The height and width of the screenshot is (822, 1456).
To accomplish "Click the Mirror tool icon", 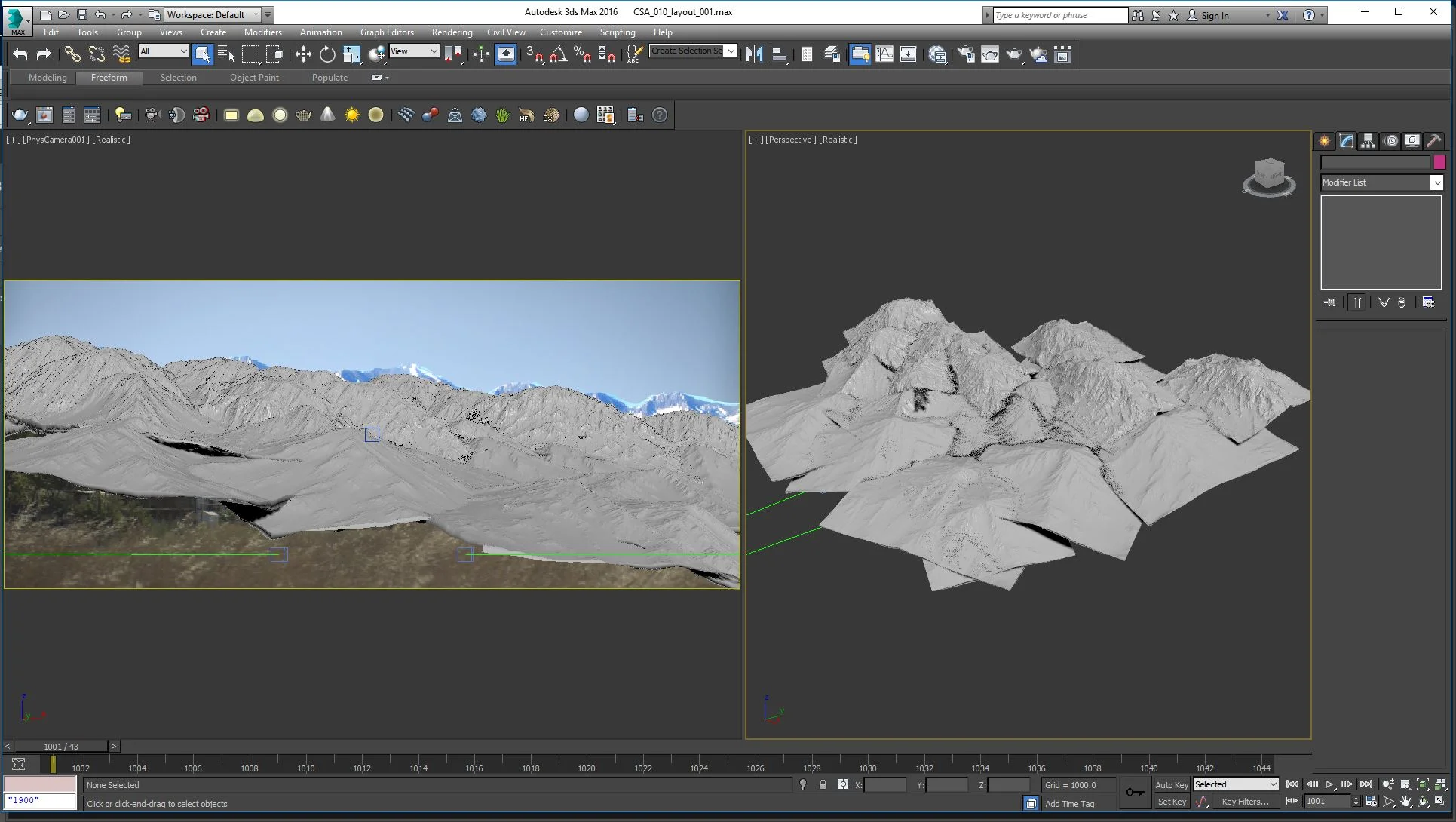I will coord(754,54).
